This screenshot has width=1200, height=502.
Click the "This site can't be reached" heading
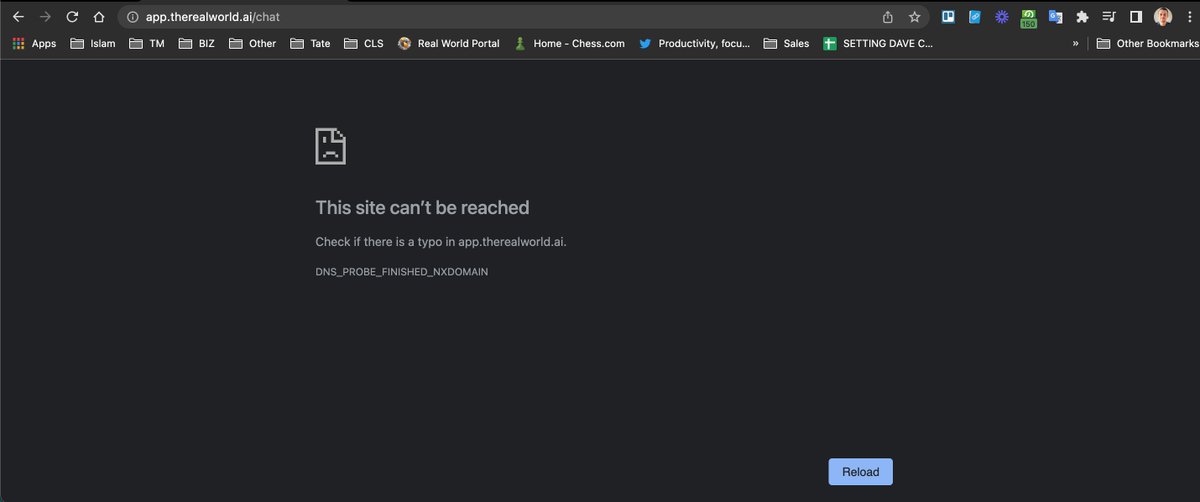click(x=422, y=208)
